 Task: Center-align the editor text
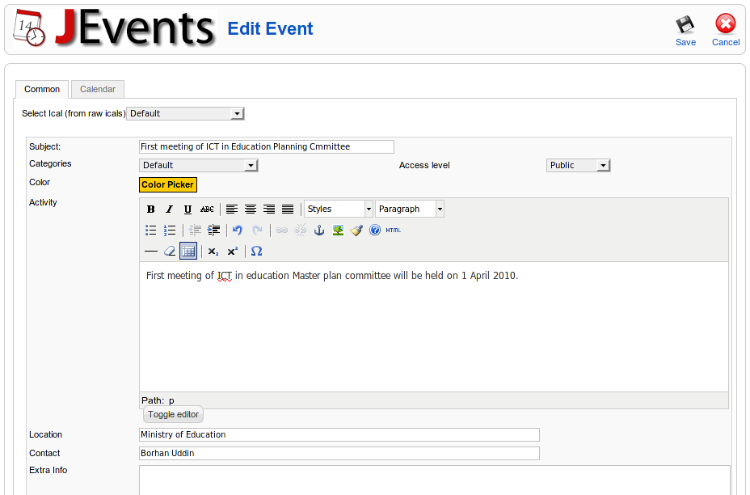(x=251, y=209)
